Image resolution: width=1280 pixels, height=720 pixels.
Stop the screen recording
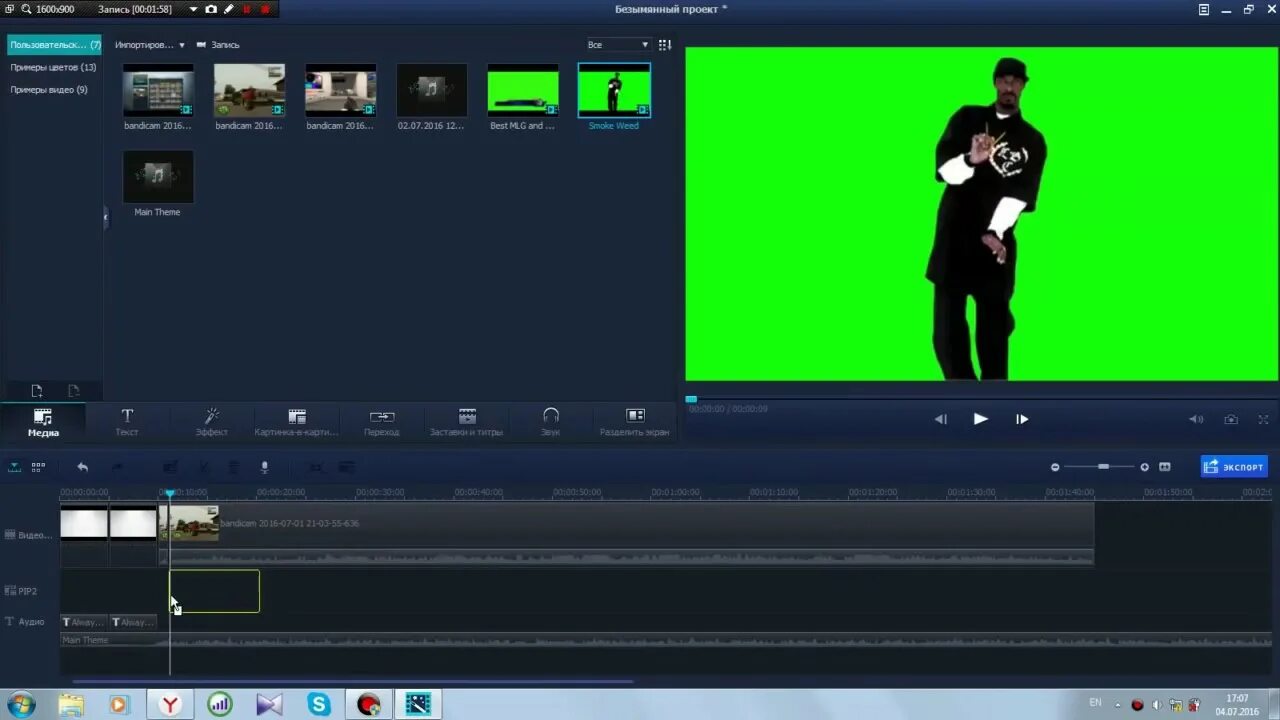pos(265,9)
